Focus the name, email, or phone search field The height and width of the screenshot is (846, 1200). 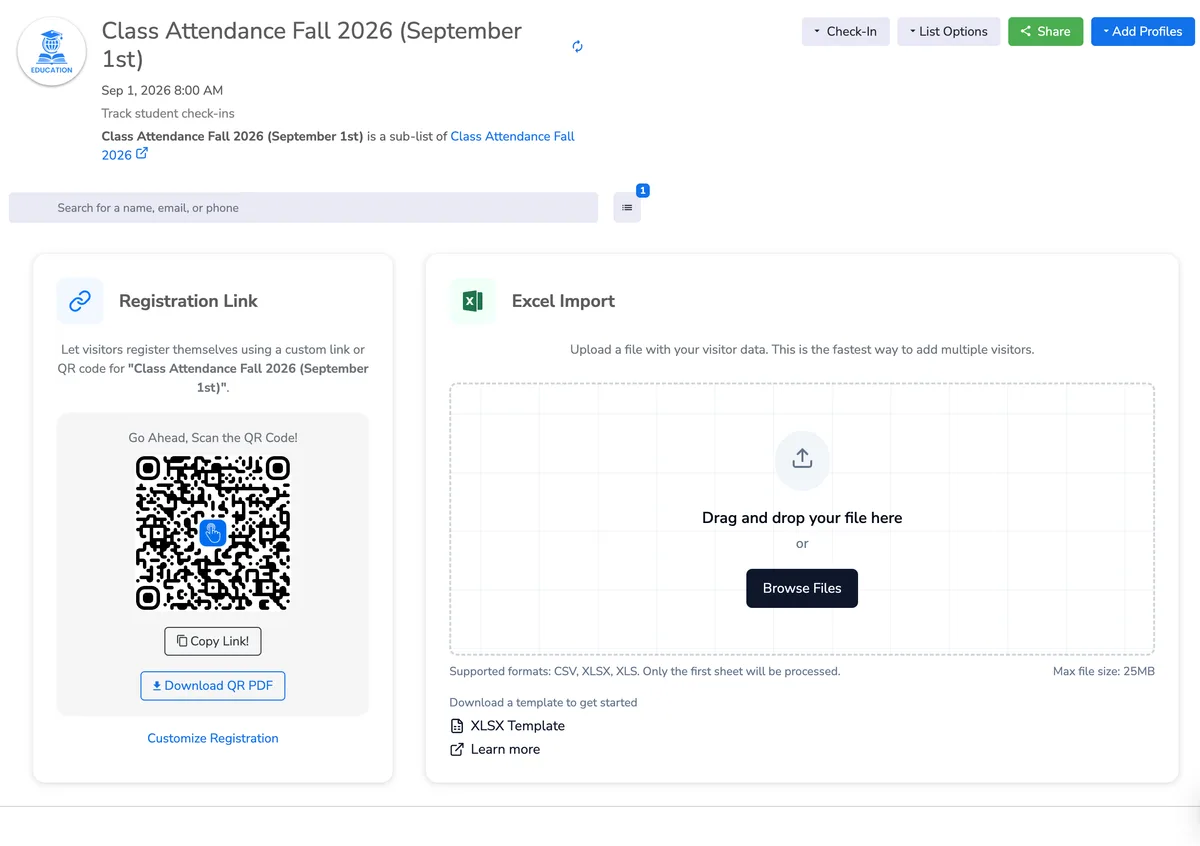pyautogui.click(x=303, y=208)
